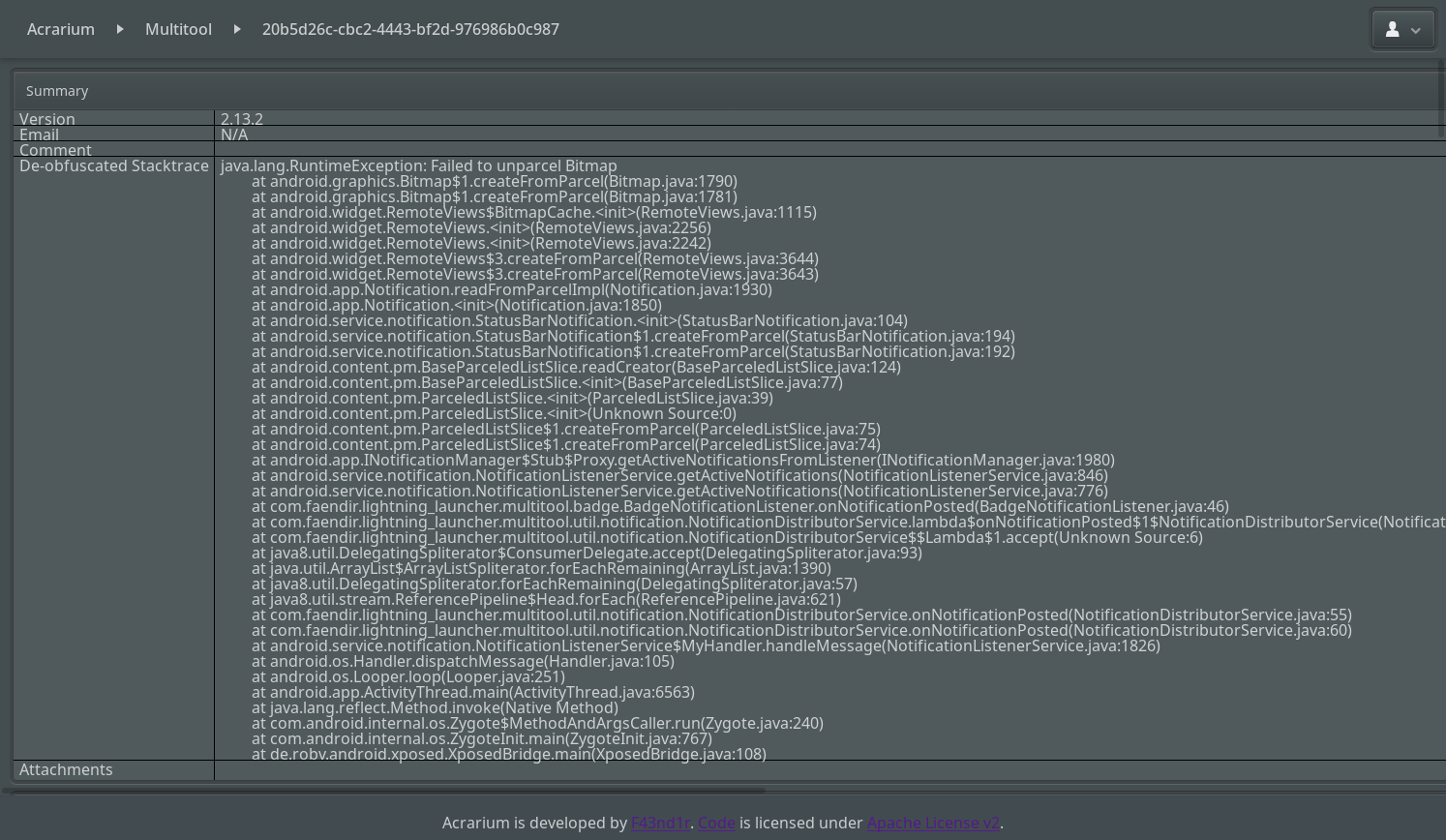This screenshot has width=1446, height=840.
Task: Select the RuntimeException Failed to unparcel Bitmap line
Action: click(x=418, y=165)
